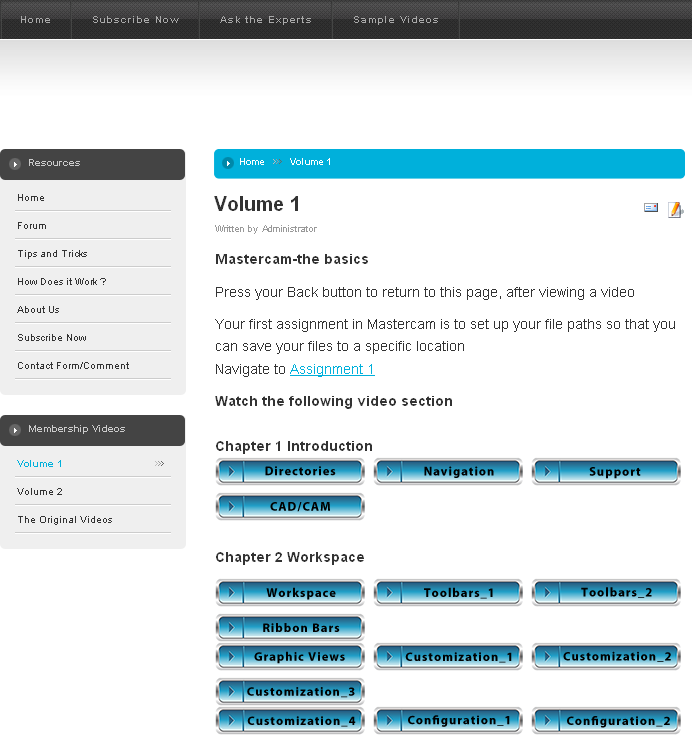This screenshot has height=748, width=692.
Task: Click the Chapter 2 Workspace heading
Action: (x=289, y=557)
